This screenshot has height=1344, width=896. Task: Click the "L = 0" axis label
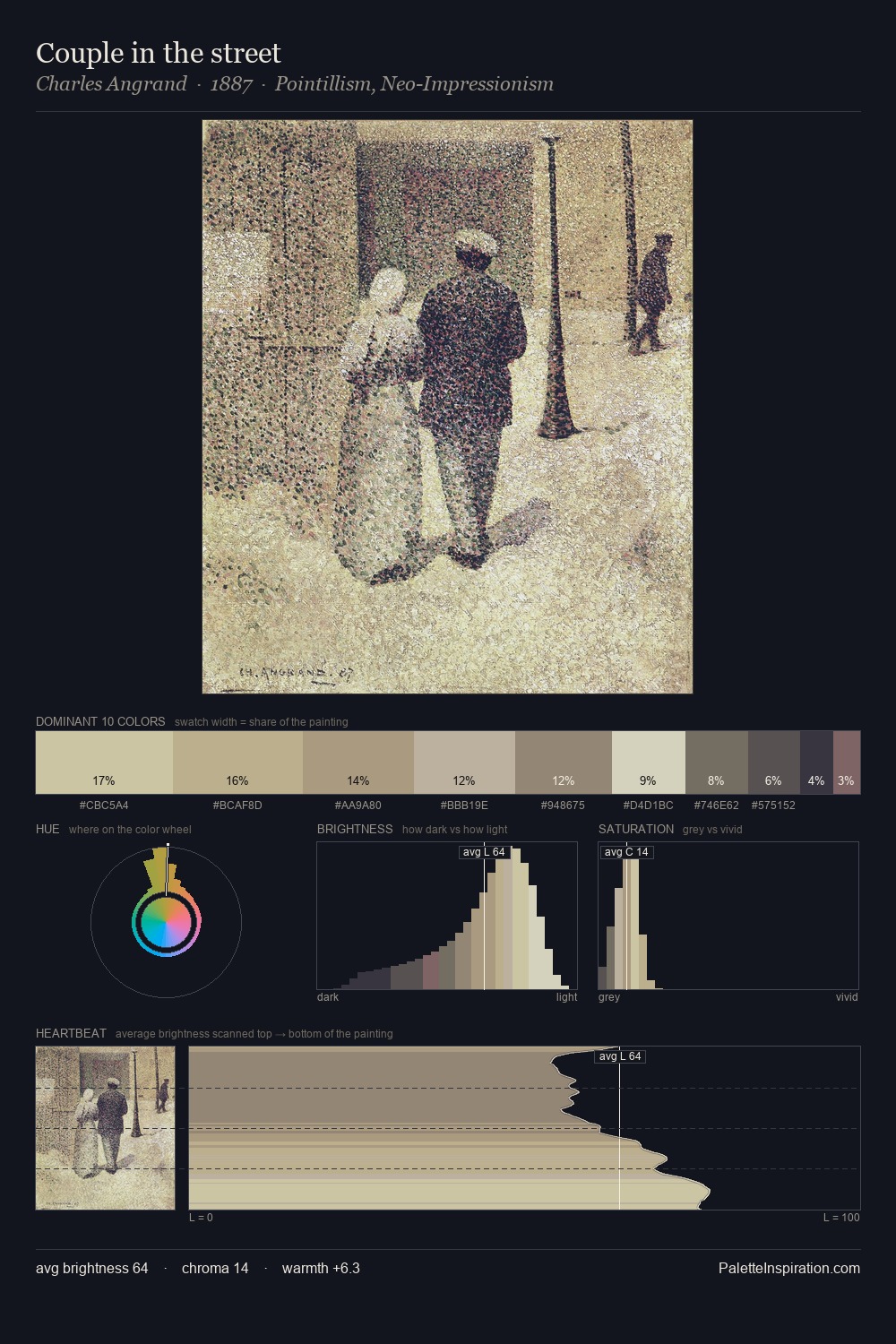pos(202,1218)
